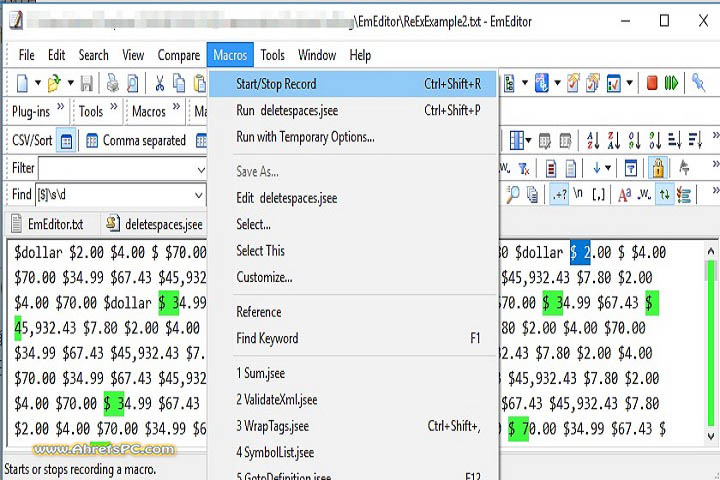Expand the Open file dropdown arrow
Screen dimensions: 720x480
[x=70, y=83]
